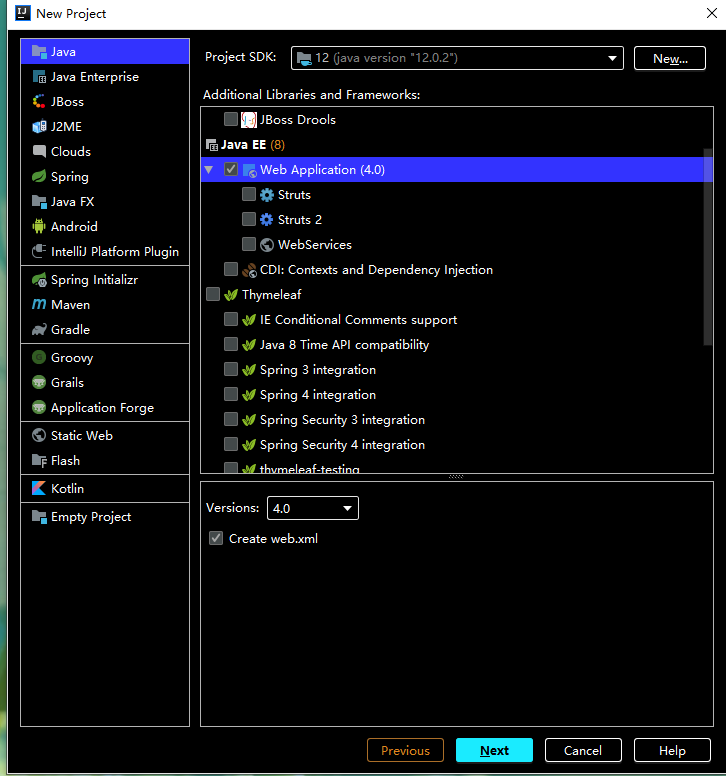The height and width of the screenshot is (776, 726).
Task: Open the Versions 4.0 dropdown
Action: pos(313,508)
